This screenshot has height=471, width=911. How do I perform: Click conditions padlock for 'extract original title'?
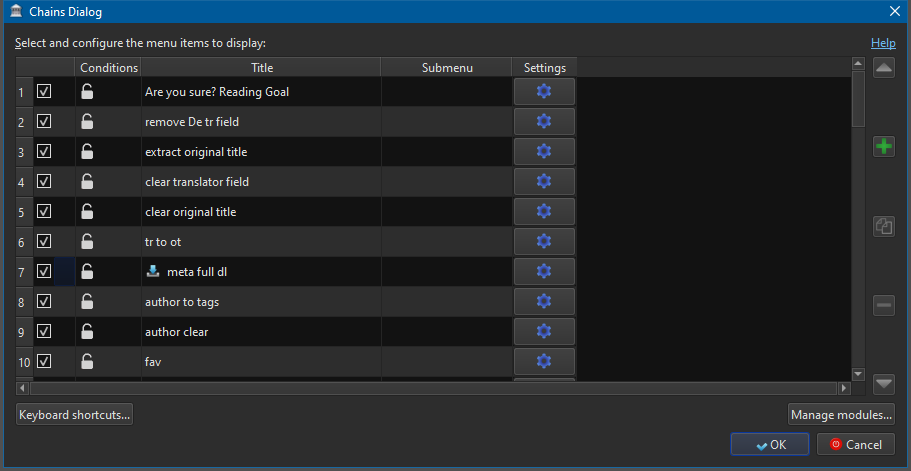click(87, 152)
